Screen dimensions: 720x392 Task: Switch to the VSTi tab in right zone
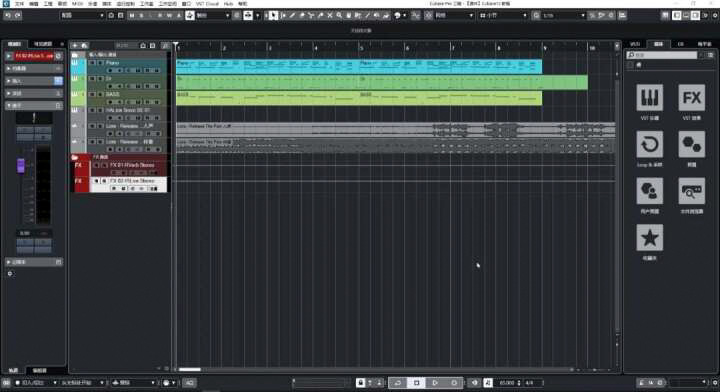click(635, 44)
